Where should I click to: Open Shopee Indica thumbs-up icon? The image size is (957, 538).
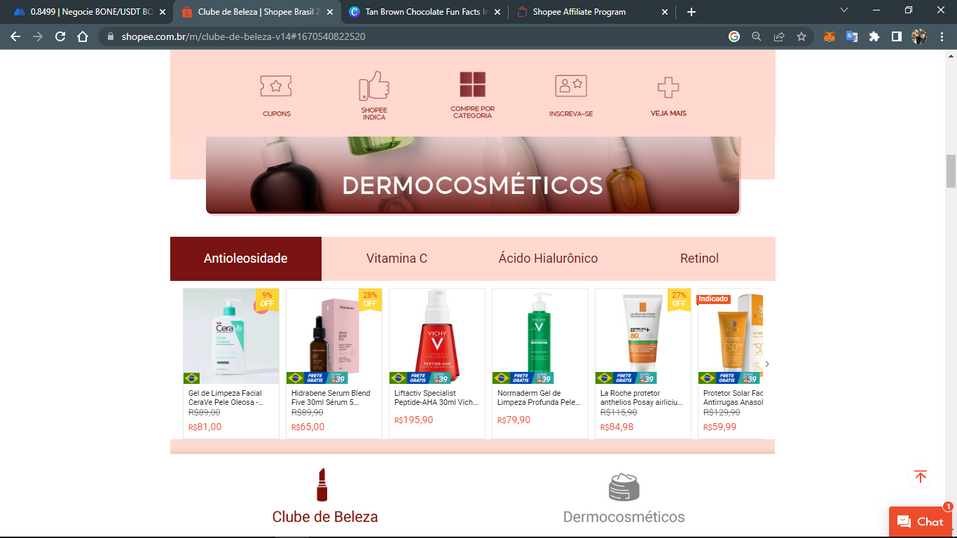374,86
